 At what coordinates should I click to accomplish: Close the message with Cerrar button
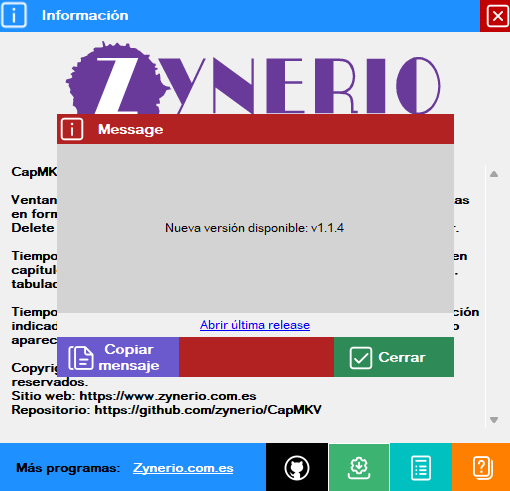tap(394, 357)
